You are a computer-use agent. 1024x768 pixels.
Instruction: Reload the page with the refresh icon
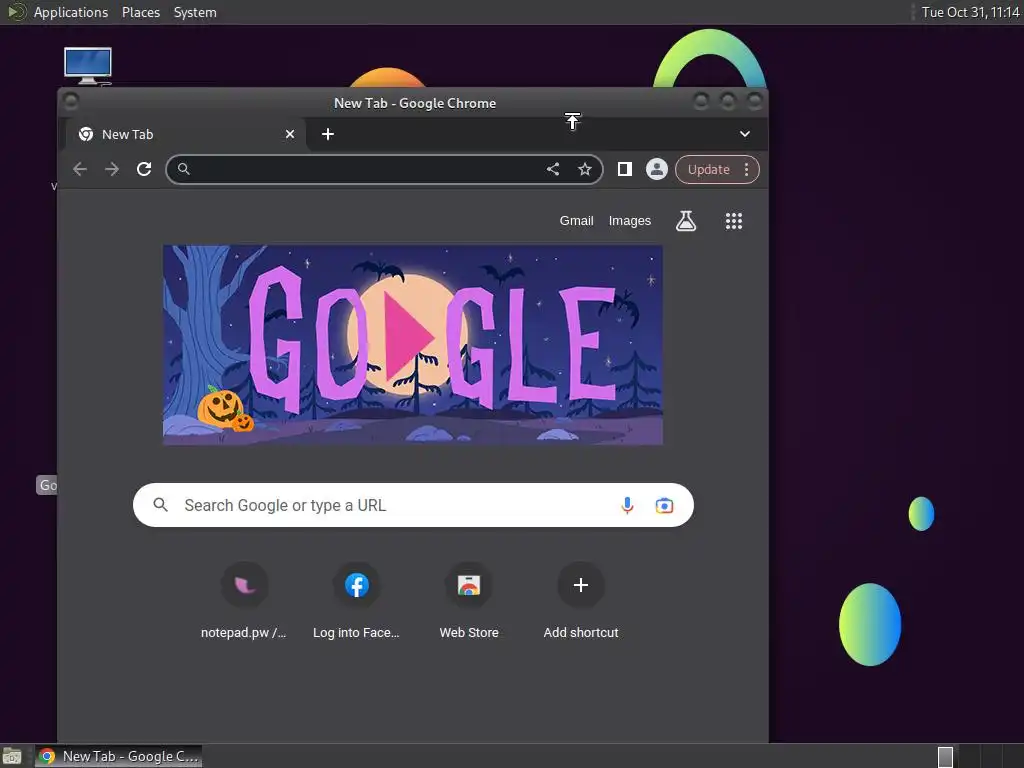144,170
